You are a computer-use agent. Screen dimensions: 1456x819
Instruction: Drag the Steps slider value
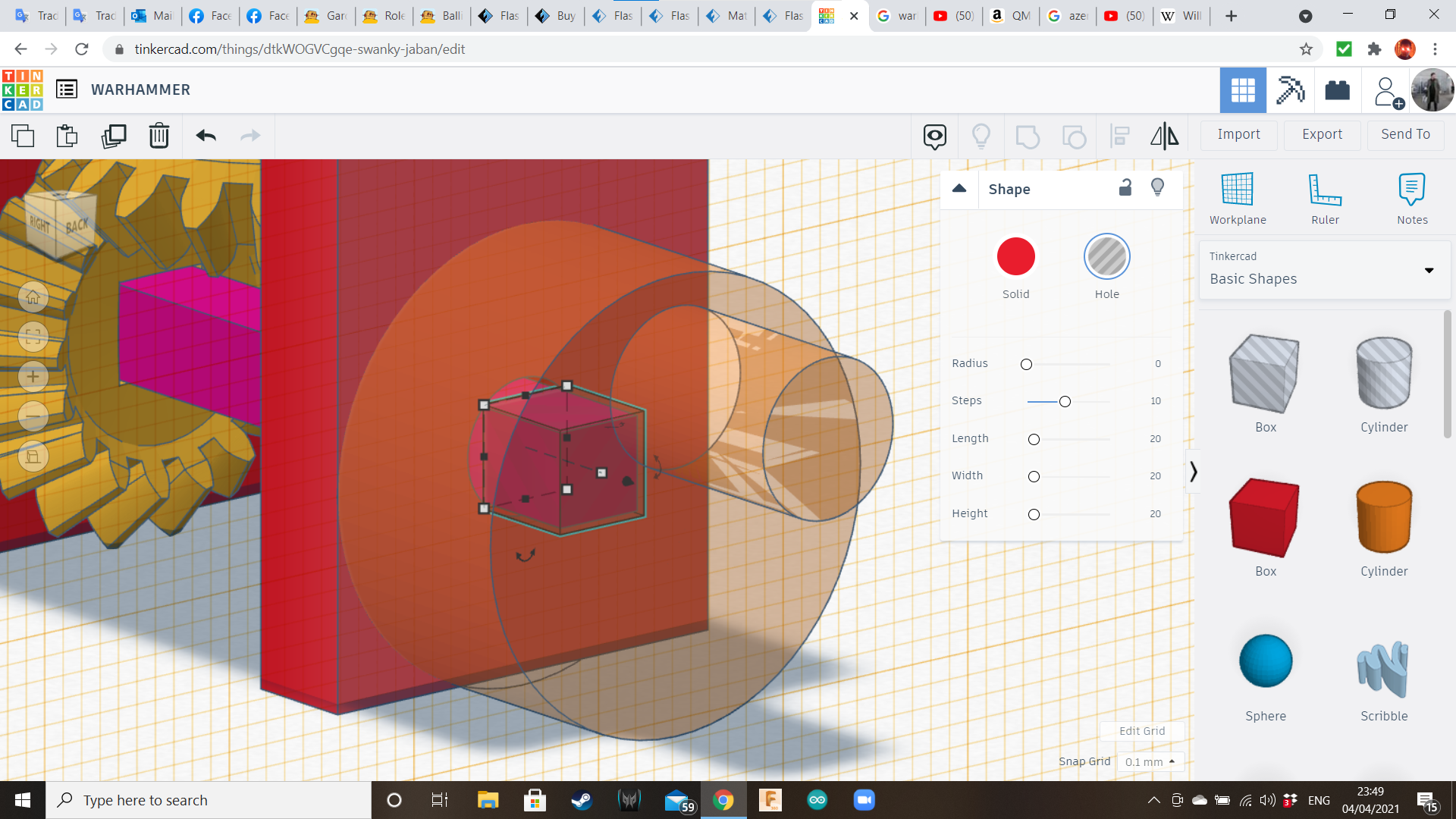(1064, 400)
